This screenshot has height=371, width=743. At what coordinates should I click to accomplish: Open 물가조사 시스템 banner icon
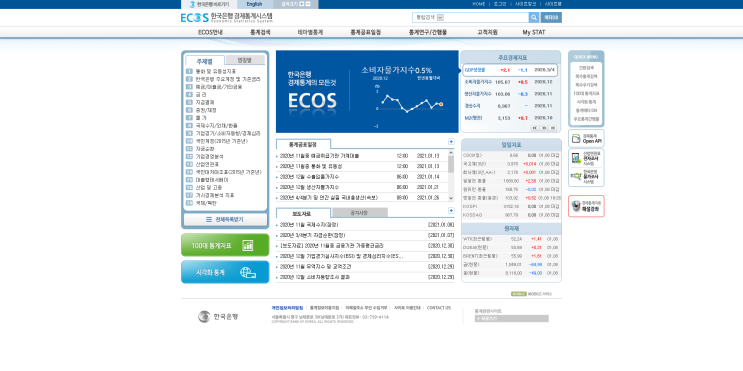pos(586,177)
